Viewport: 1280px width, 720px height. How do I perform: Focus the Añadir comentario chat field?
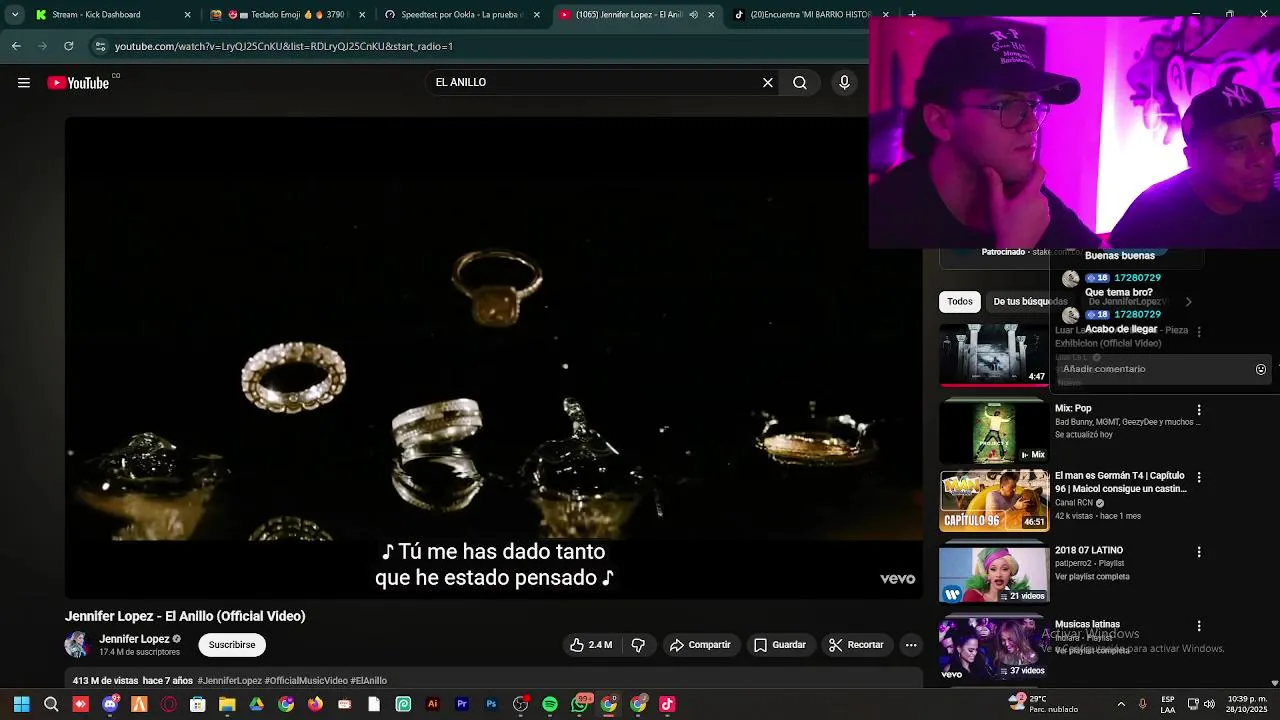pyautogui.click(x=1150, y=369)
